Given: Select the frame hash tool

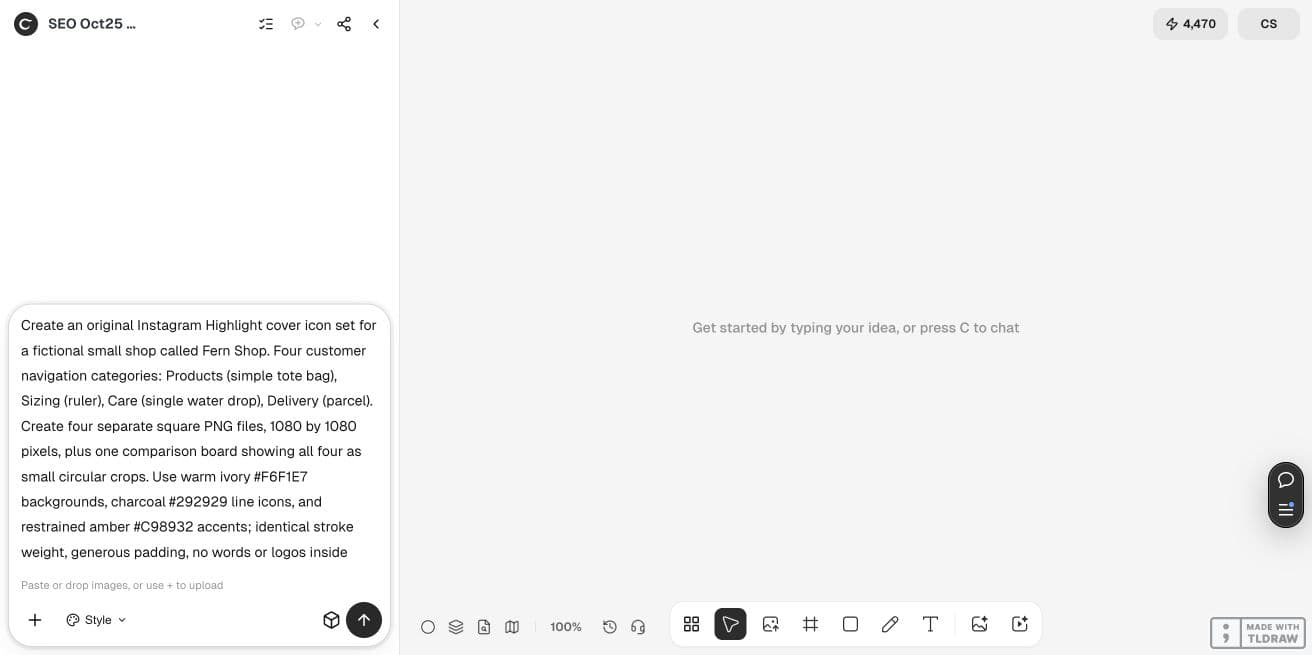Looking at the screenshot, I should (811, 624).
